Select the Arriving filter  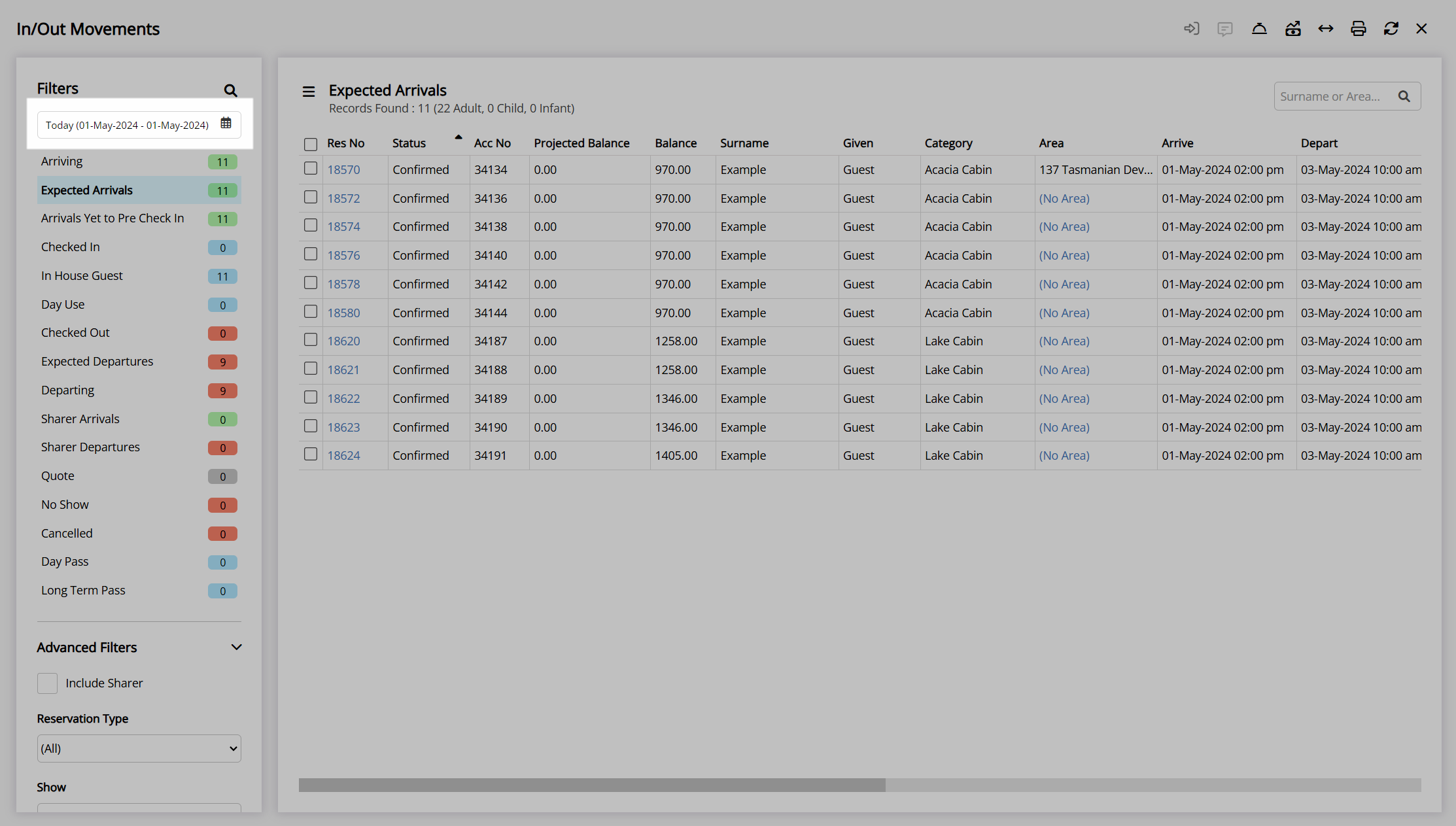[139, 162]
